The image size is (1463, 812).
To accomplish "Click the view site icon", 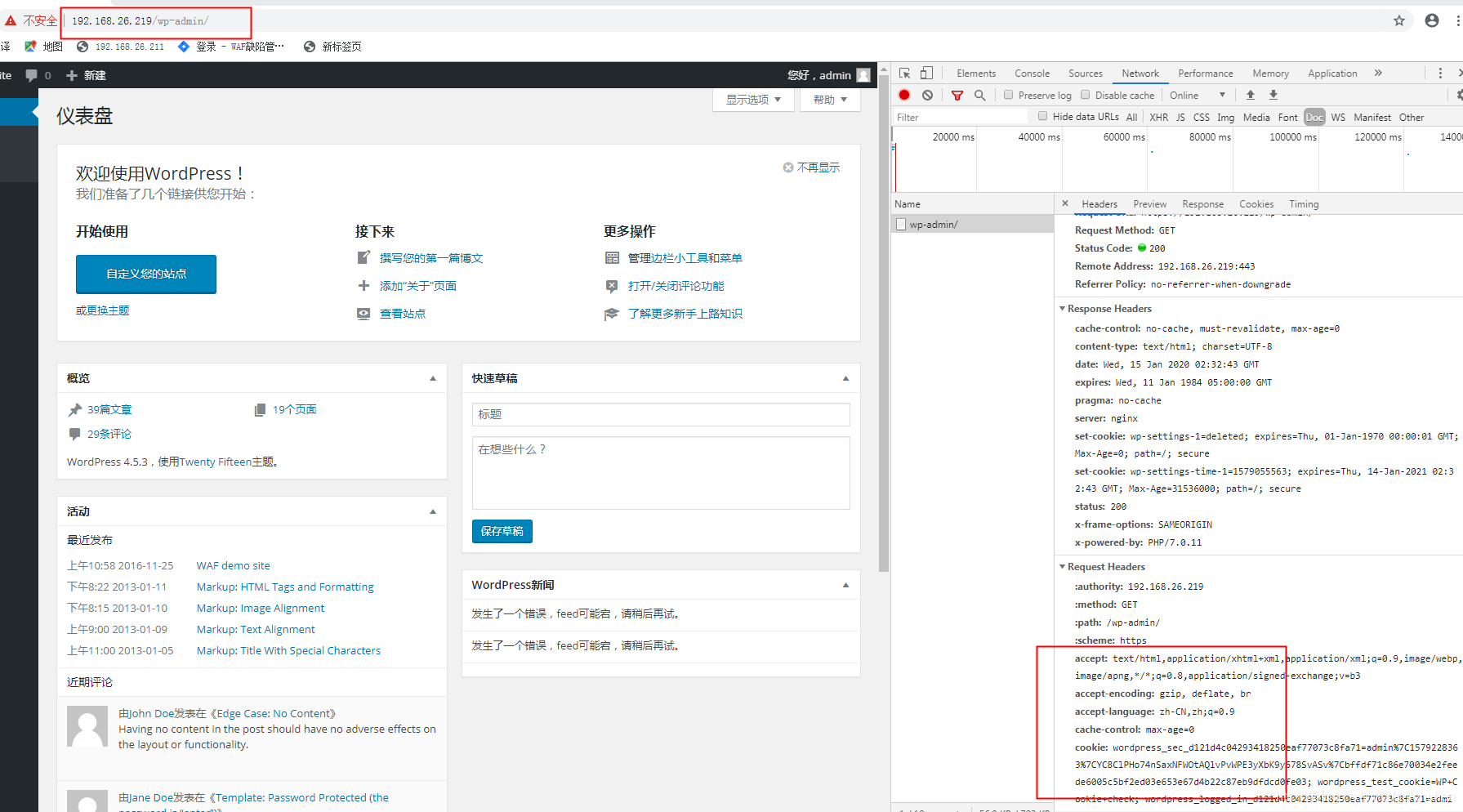I will [364, 314].
